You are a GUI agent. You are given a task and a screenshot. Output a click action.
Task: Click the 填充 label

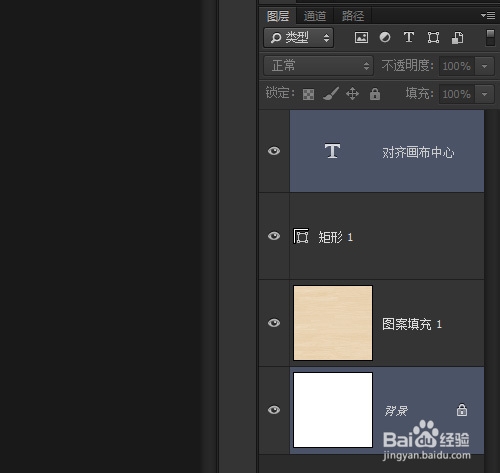[419, 94]
